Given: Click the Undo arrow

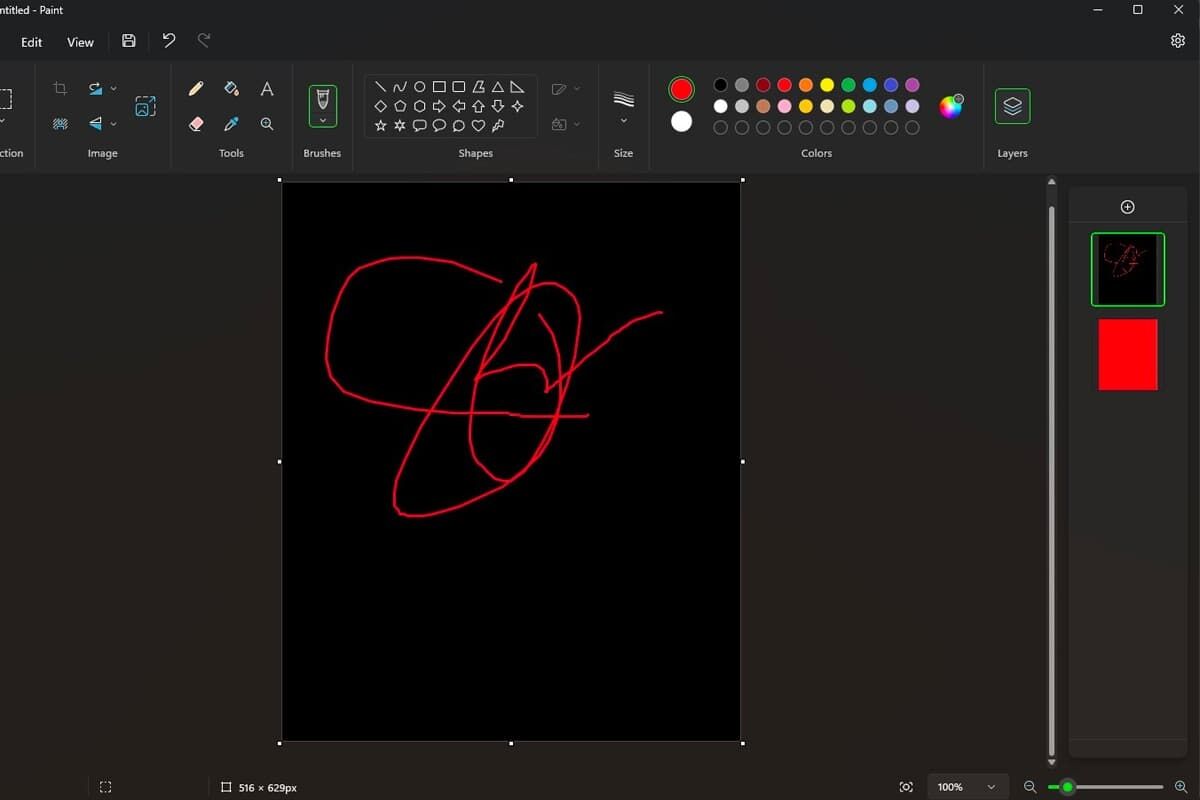Looking at the screenshot, I should (168, 41).
